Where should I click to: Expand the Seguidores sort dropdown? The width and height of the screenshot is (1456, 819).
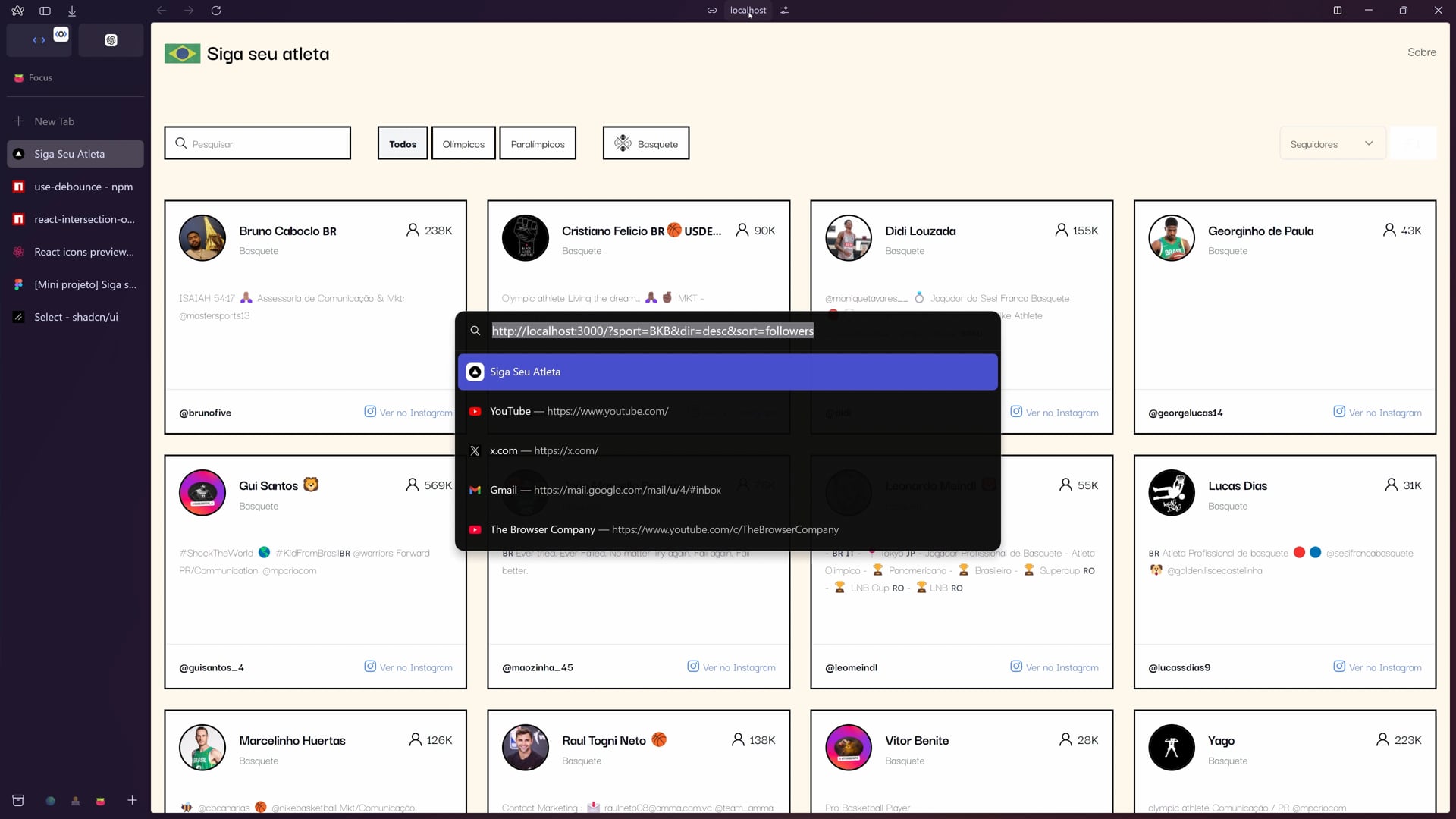(1332, 143)
